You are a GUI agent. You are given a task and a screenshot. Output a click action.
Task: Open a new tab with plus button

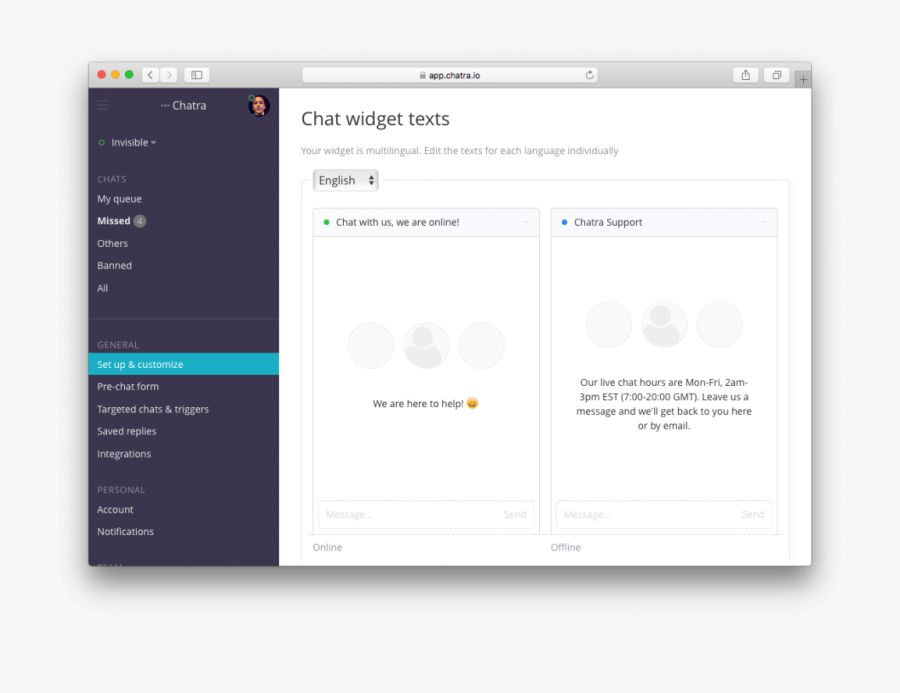(803, 79)
